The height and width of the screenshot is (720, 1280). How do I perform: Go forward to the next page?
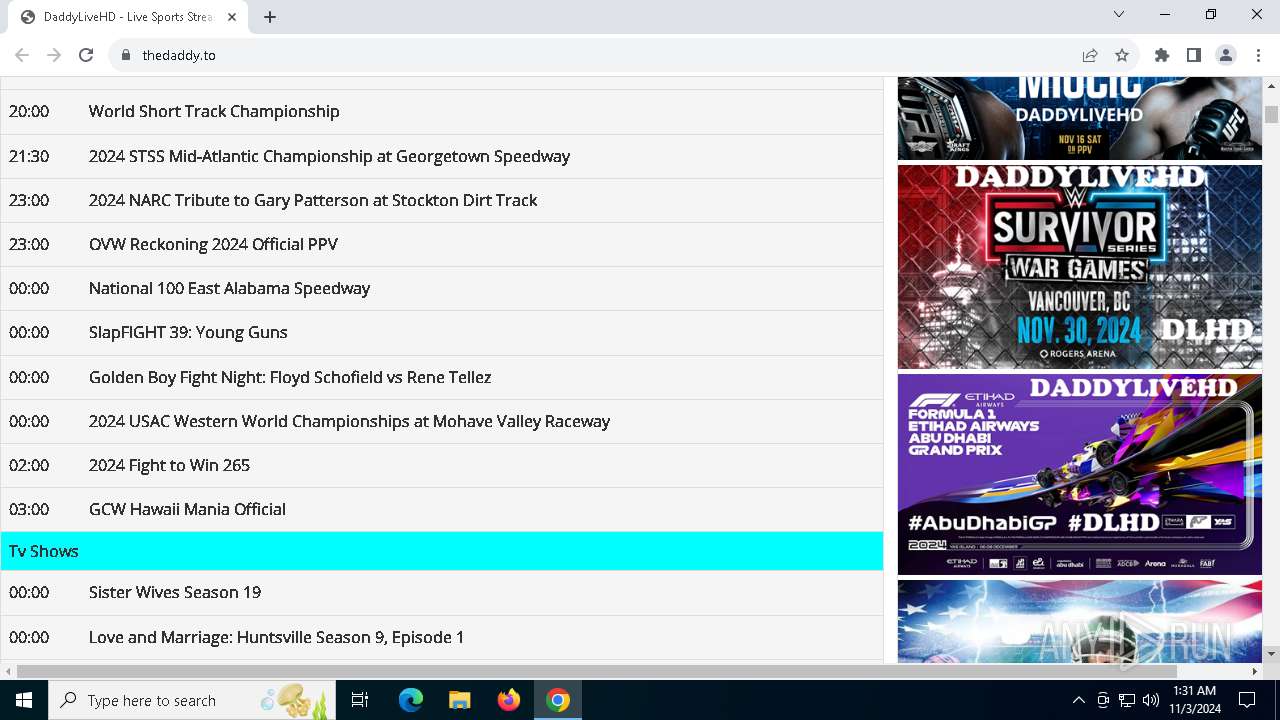[54, 55]
